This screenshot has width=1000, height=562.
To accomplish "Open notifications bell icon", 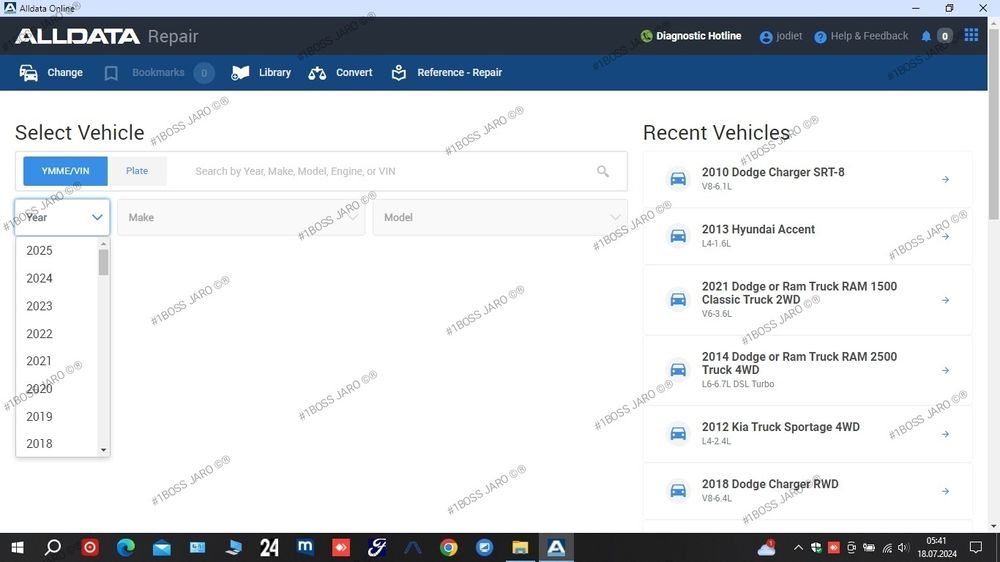I will (x=926, y=36).
